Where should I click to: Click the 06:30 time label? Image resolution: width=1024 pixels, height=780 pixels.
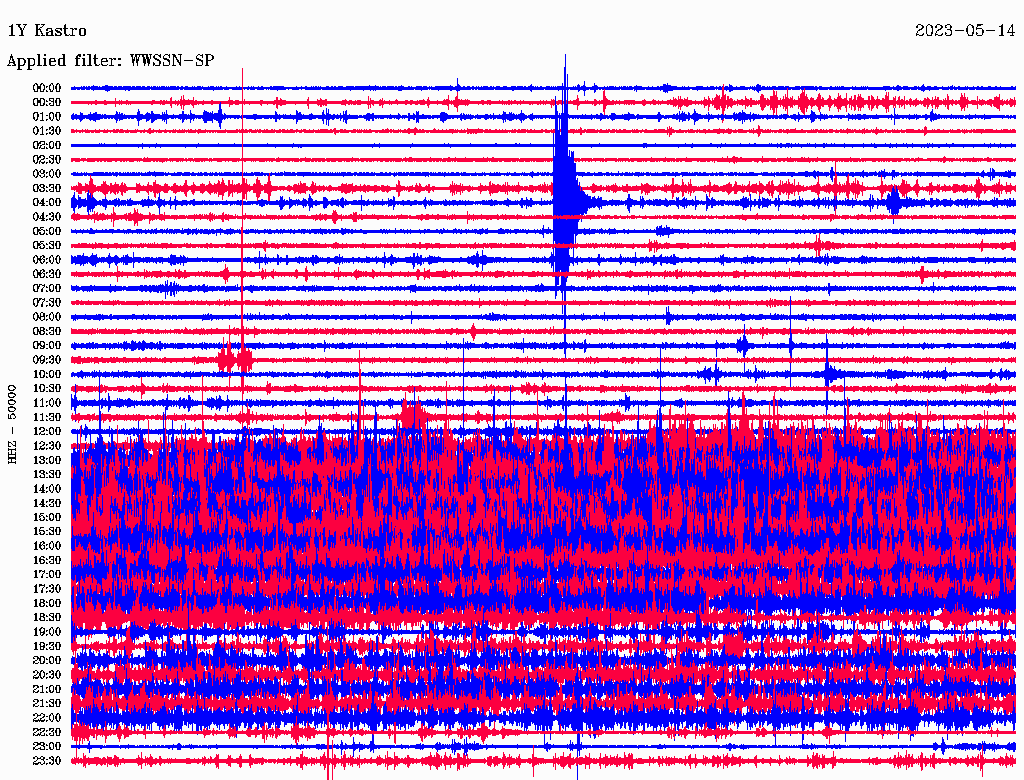47,274
